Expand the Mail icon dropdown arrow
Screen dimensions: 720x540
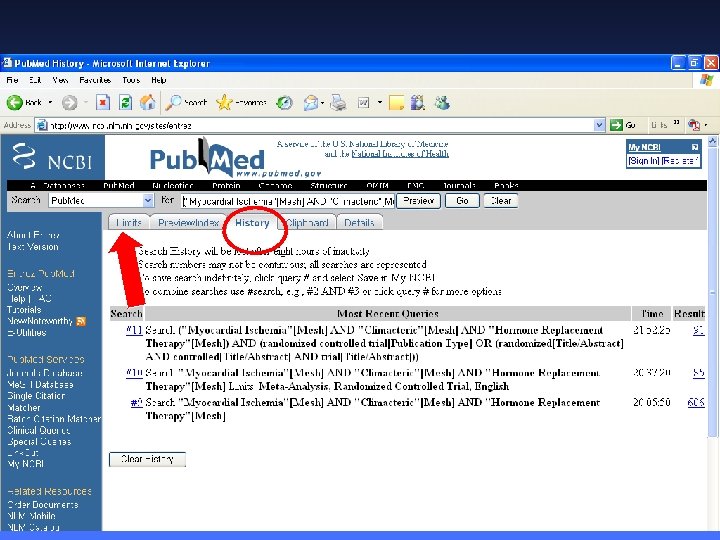coord(322,102)
